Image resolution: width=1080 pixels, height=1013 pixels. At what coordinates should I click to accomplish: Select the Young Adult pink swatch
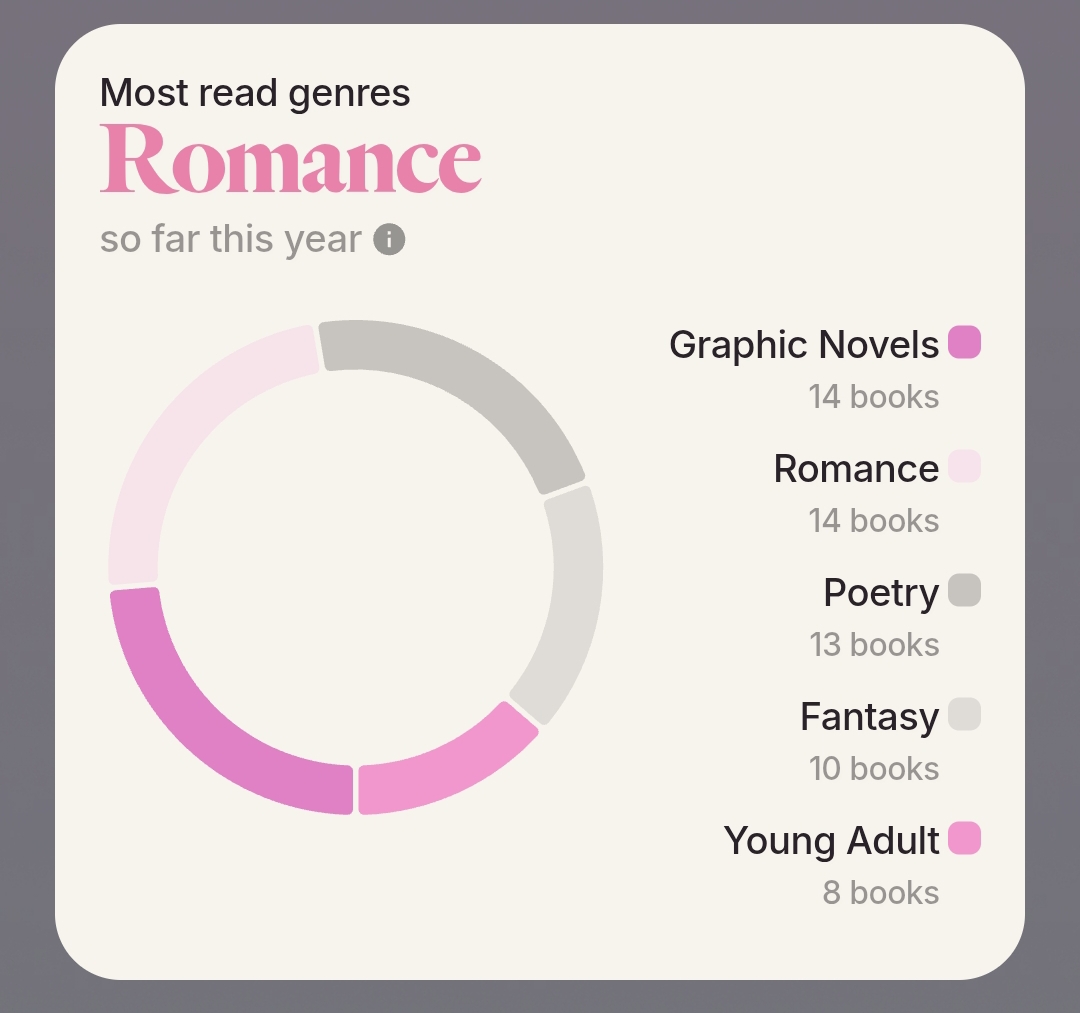tap(964, 838)
